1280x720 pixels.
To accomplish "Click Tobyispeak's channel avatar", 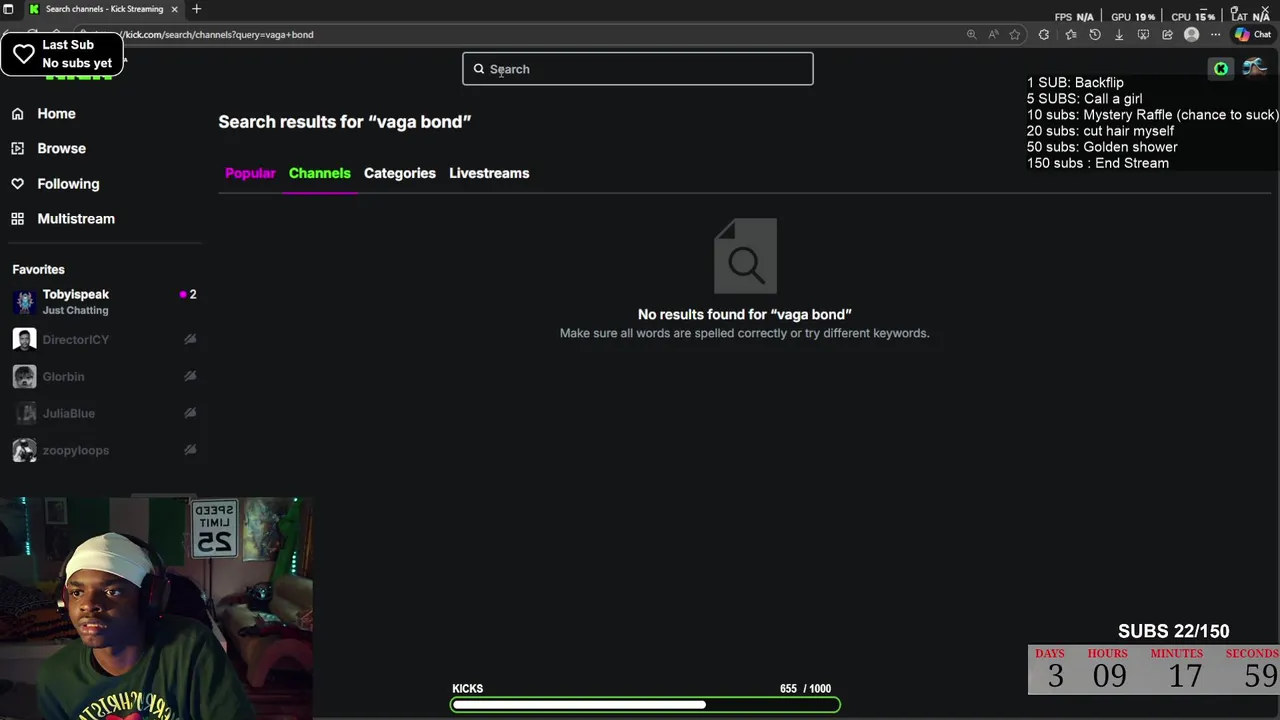I will (x=24, y=302).
